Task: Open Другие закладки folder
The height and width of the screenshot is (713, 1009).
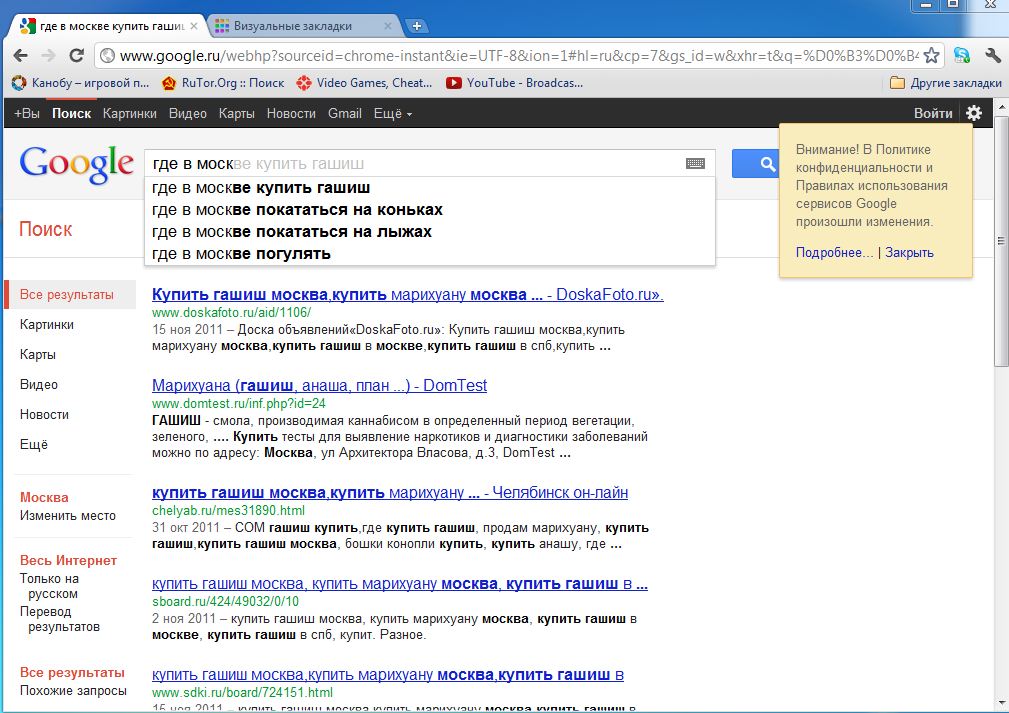Action: click(945, 82)
